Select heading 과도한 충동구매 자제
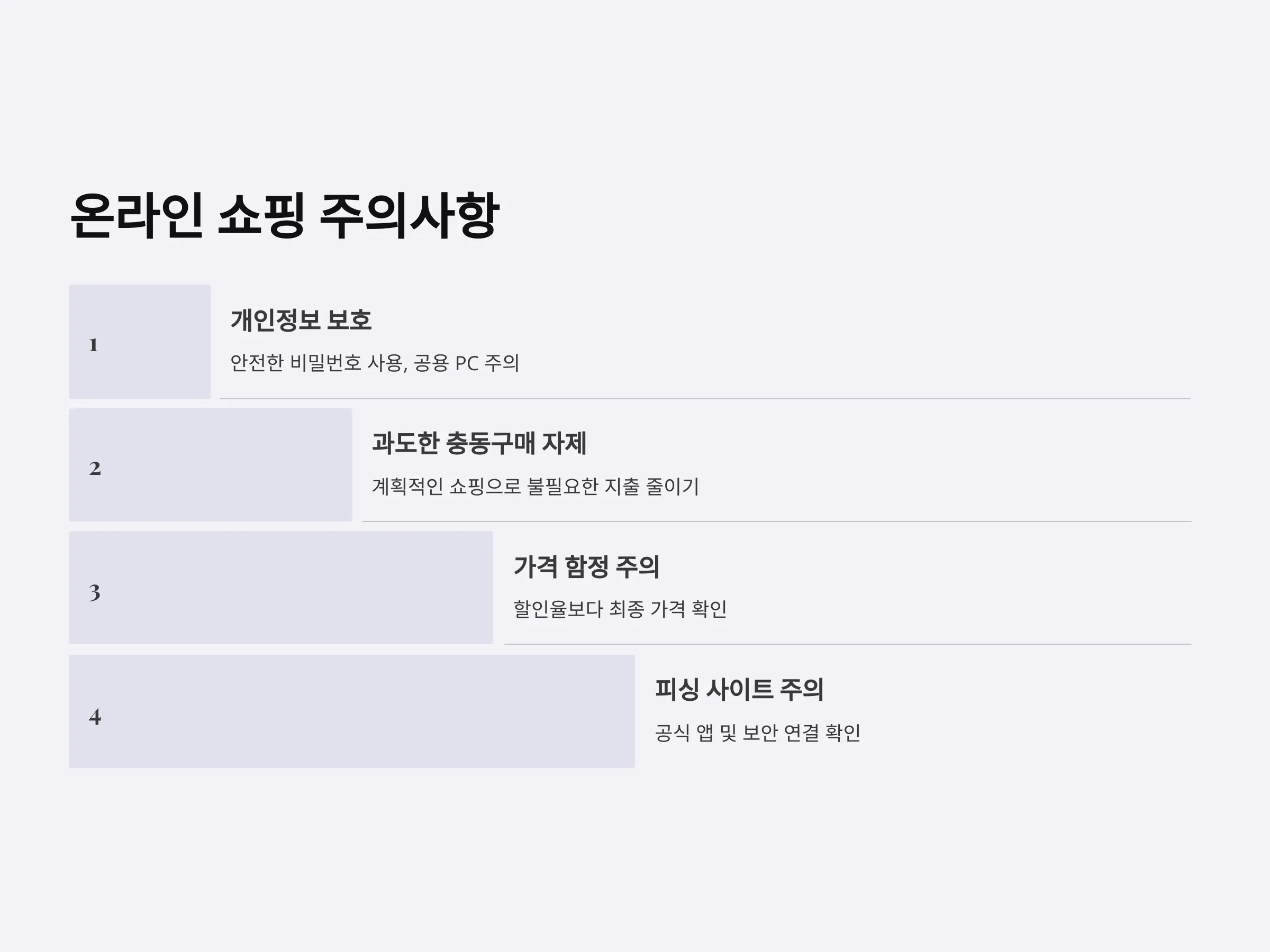This screenshot has height=952, width=1270. click(x=479, y=443)
